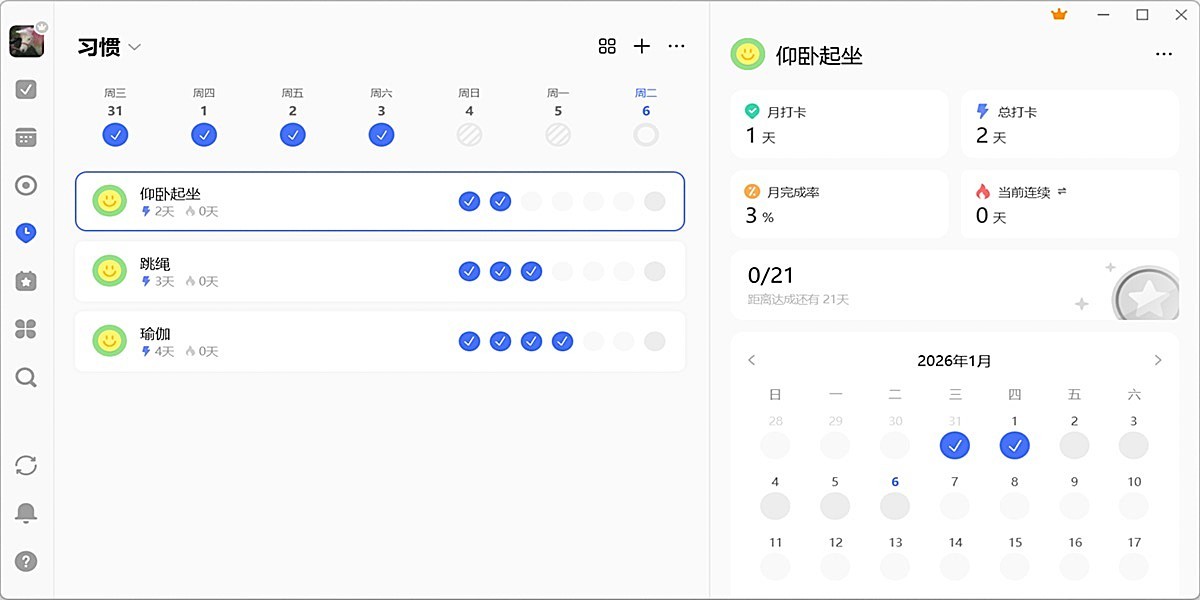This screenshot has height=600, width=1200.
Task: Open the Habits clock icon in sidebar
Action: click(26, 232)
